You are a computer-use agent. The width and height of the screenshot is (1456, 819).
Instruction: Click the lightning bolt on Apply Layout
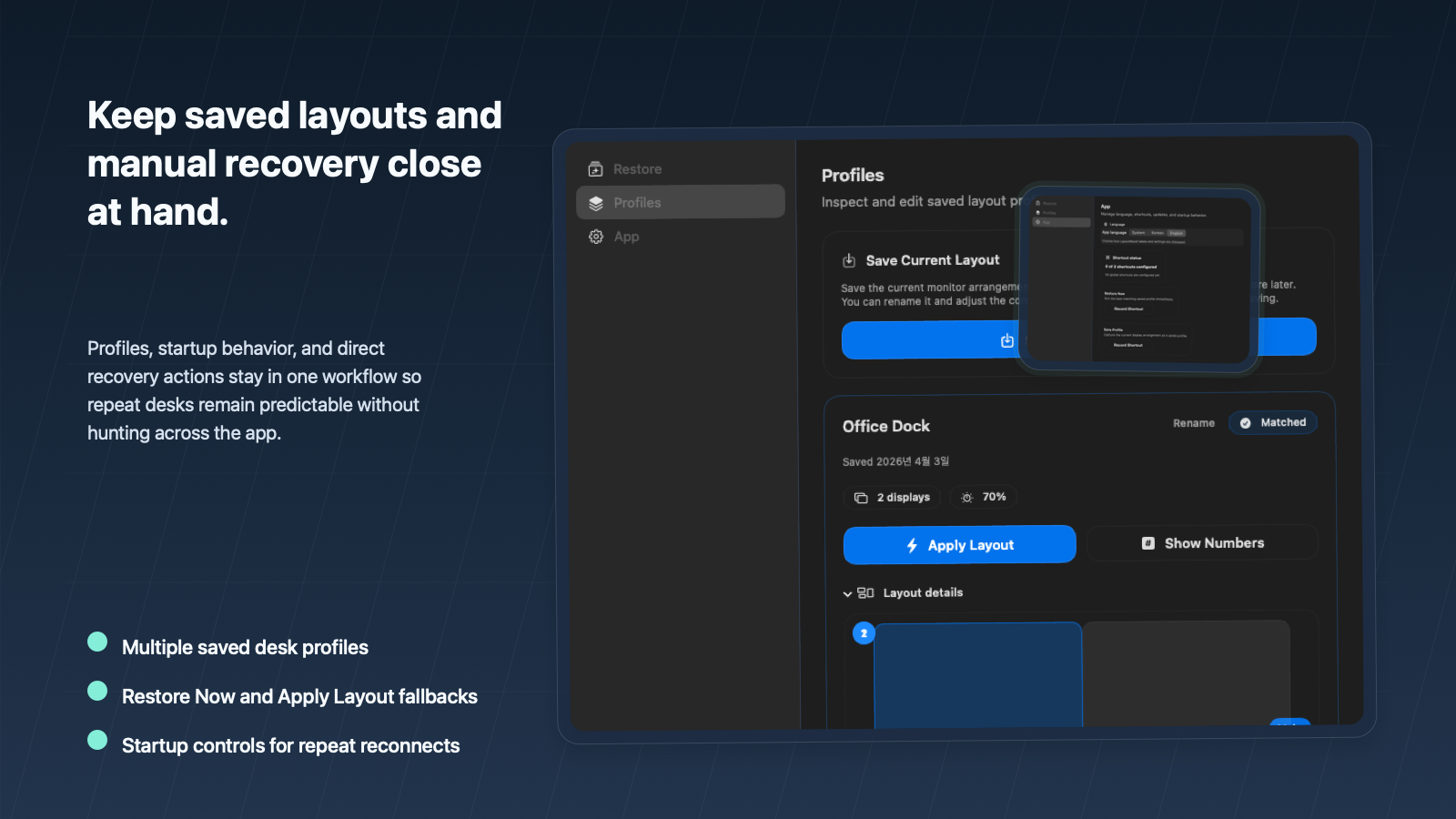(x=912, y=545)
